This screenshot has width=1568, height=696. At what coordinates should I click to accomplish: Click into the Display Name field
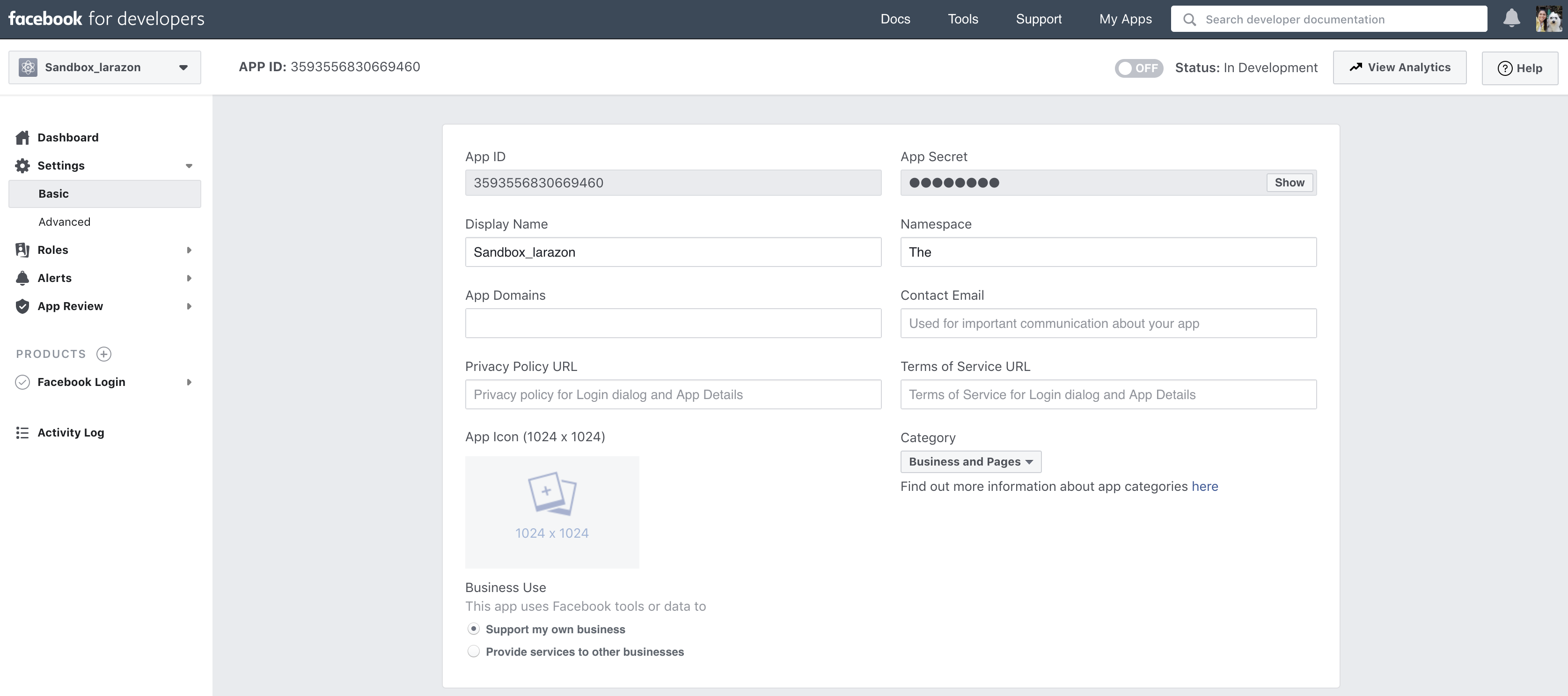tap(673, 252)
